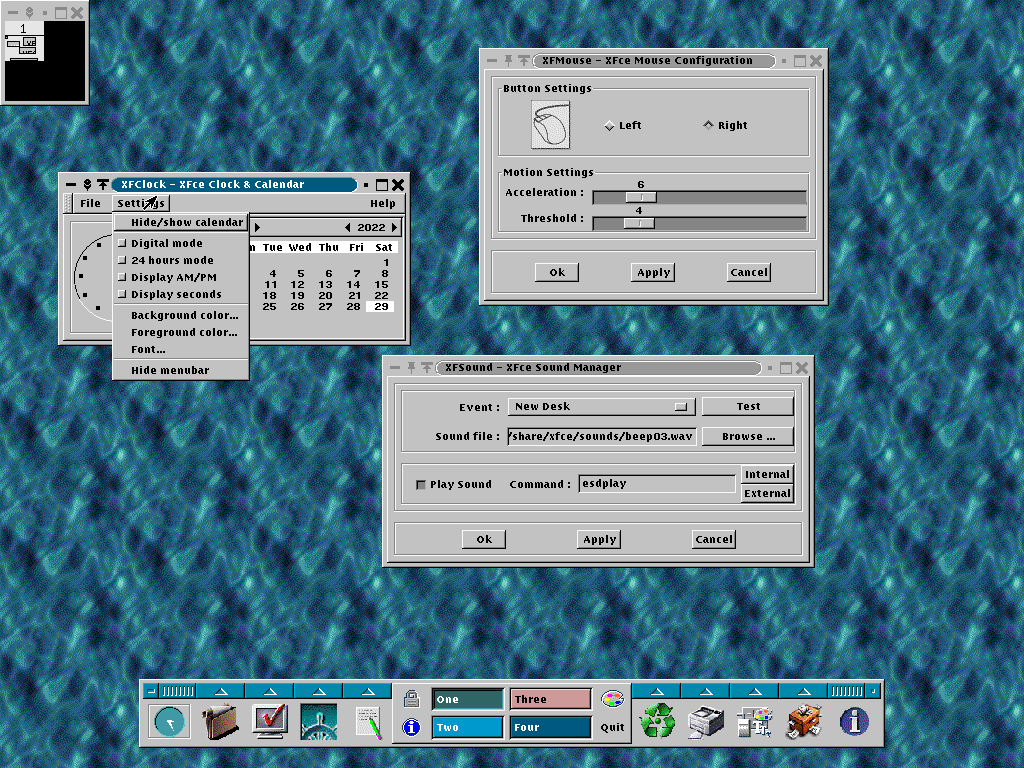Open the Help menu in XFClock
The image size is (1024, 768).
pos(383,203)
